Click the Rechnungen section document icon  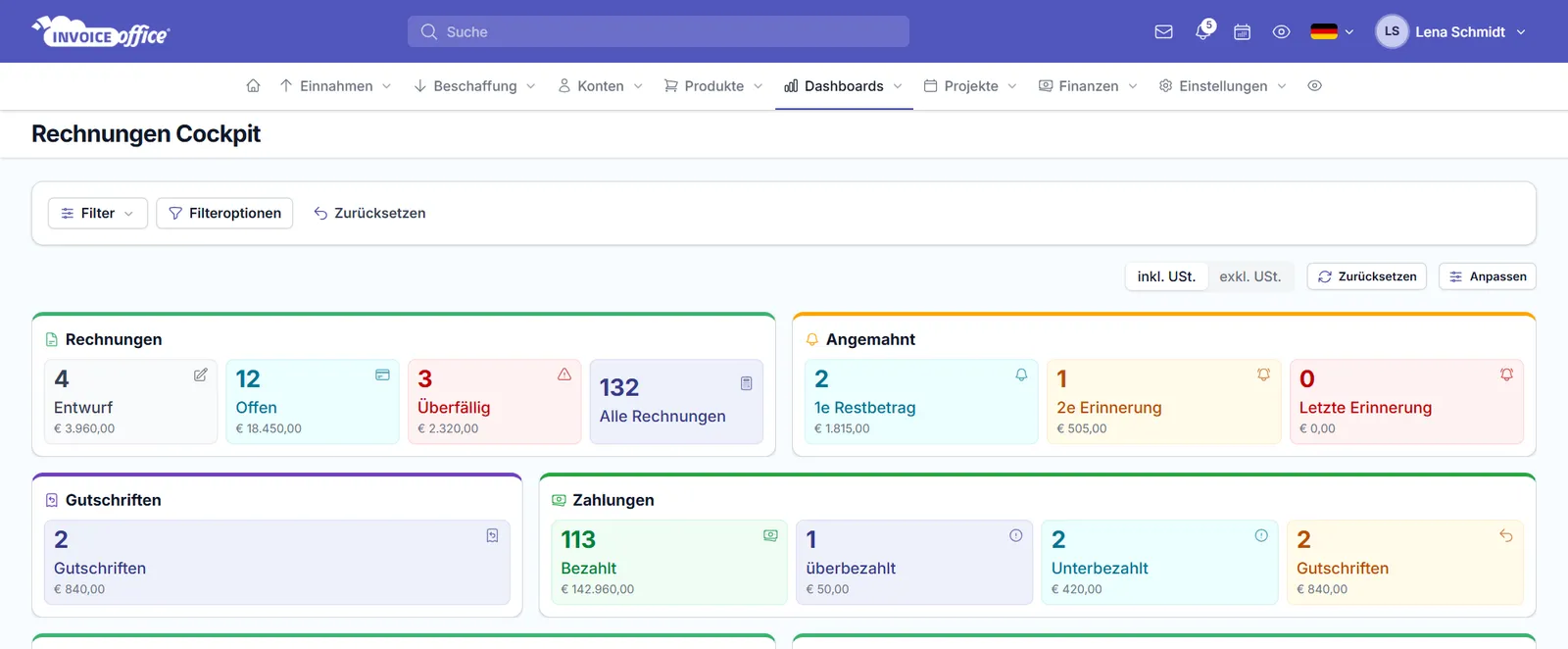52,339
